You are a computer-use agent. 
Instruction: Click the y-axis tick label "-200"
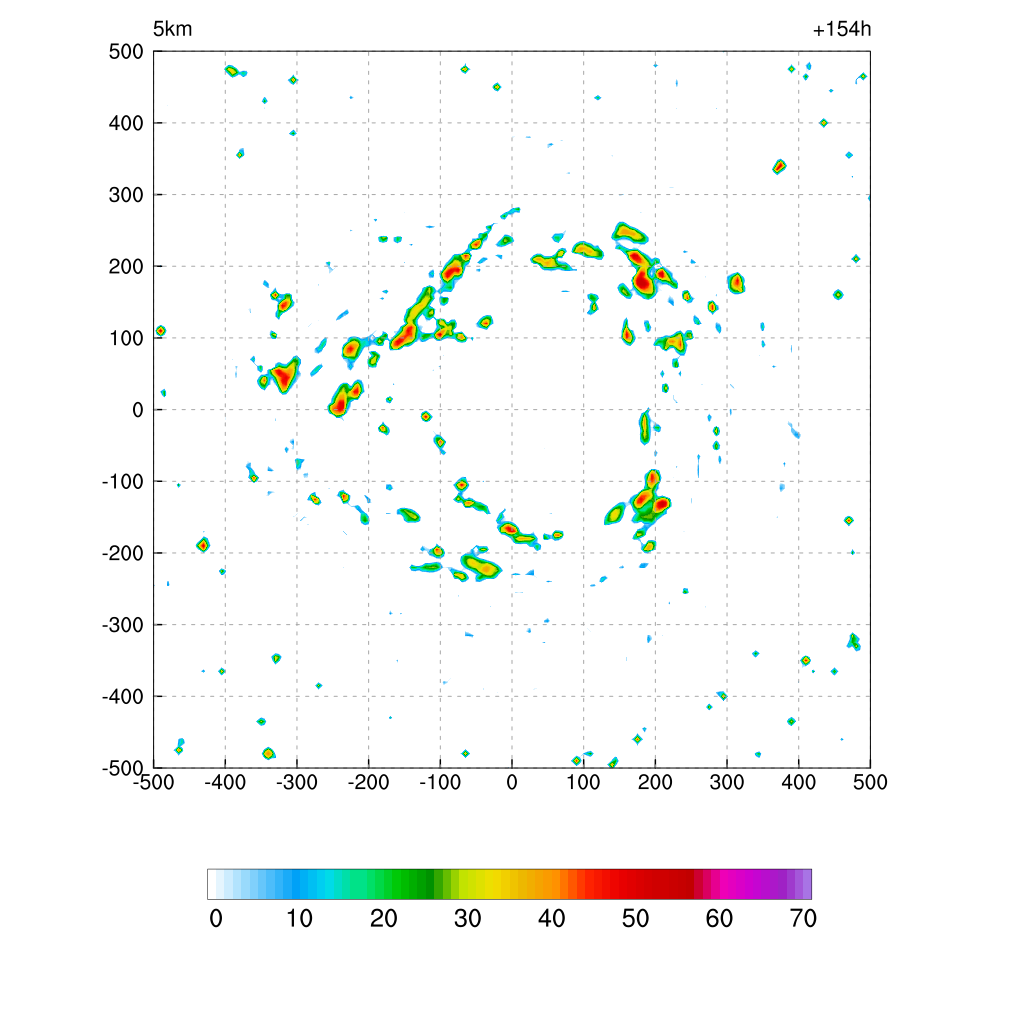(x=123, y=553)
